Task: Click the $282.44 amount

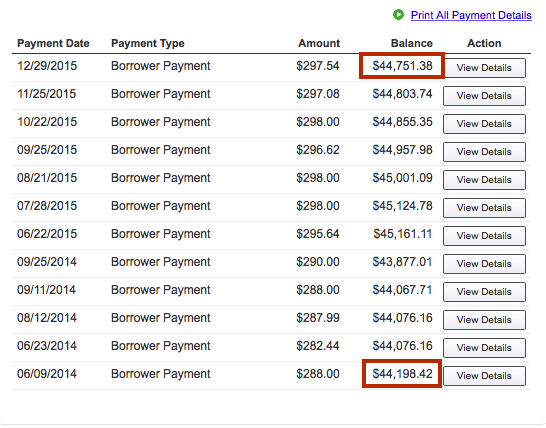Action: [x=318, y=345]
